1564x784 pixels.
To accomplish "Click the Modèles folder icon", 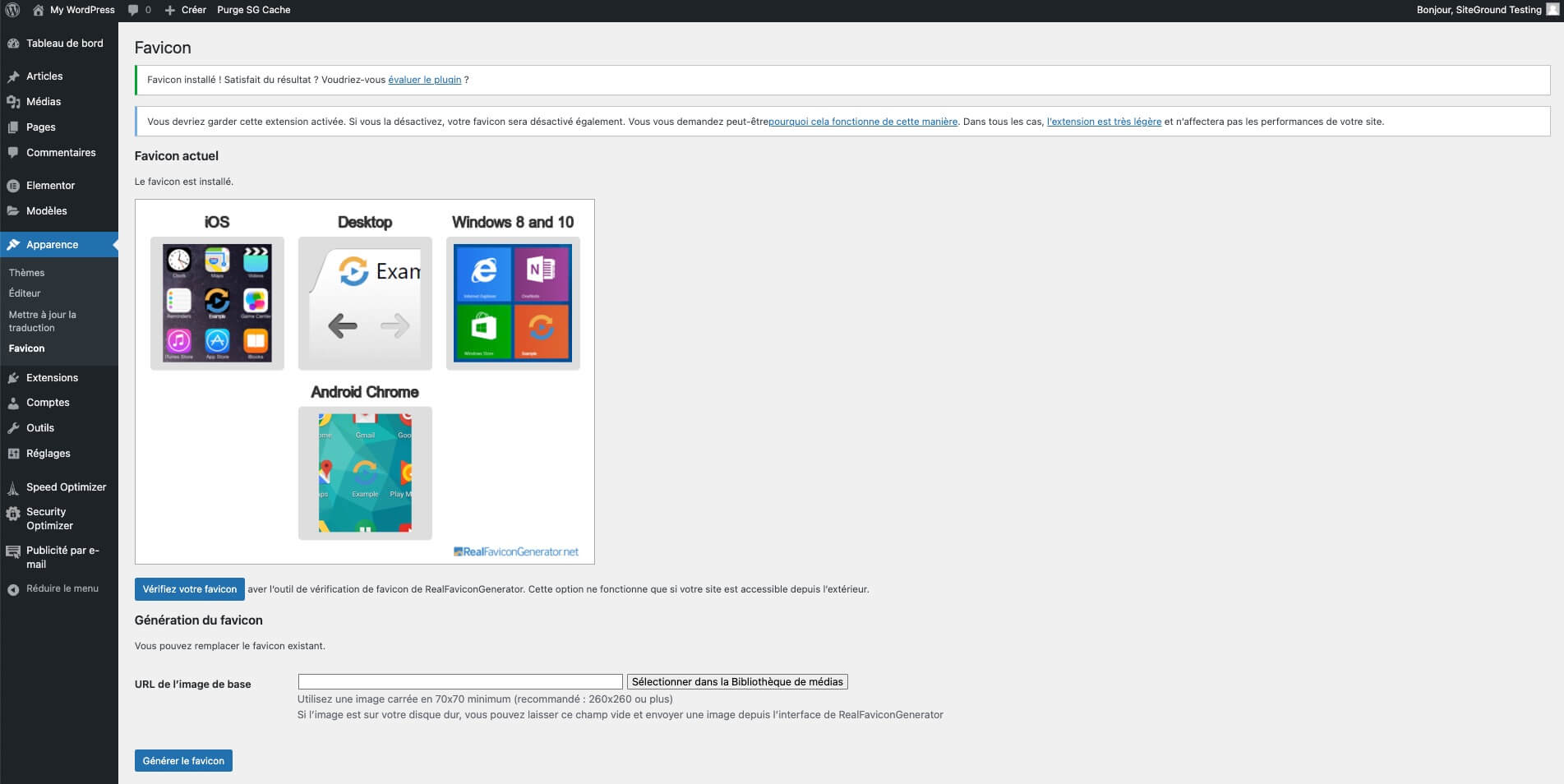I will pos(13,211).
